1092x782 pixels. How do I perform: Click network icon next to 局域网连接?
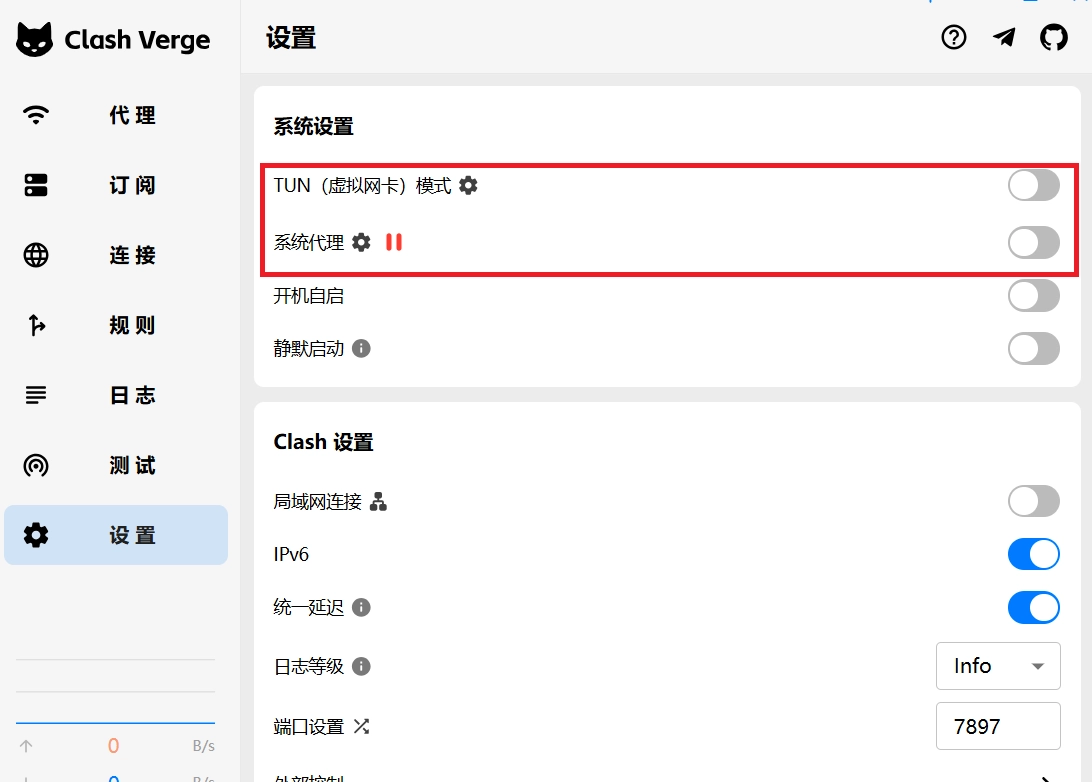(x=378, y=501)
